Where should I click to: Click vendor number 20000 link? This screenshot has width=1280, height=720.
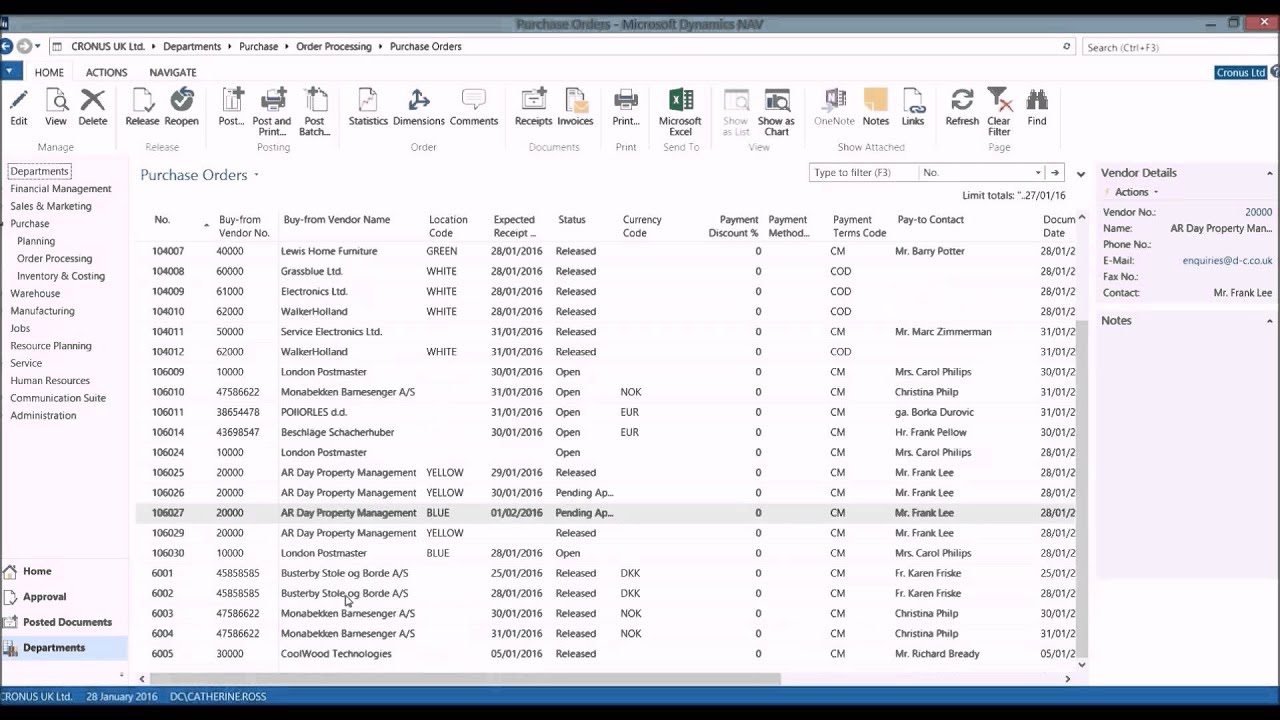tap(1258, 212)
